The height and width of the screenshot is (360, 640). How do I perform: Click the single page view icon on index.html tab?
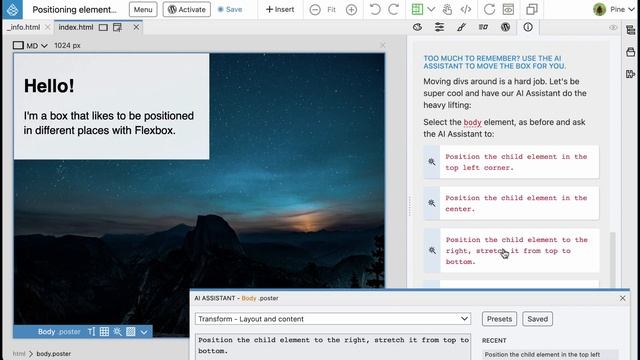pyautogui.click(x=103, y=27)
